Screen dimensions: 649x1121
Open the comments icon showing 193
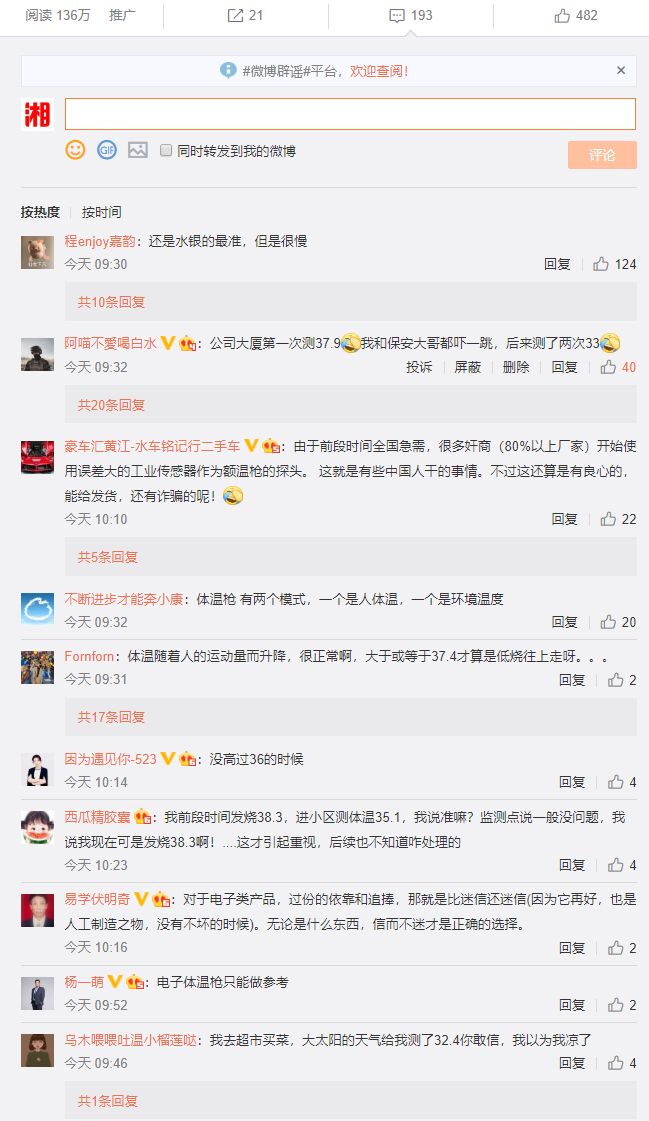point(397,15)
